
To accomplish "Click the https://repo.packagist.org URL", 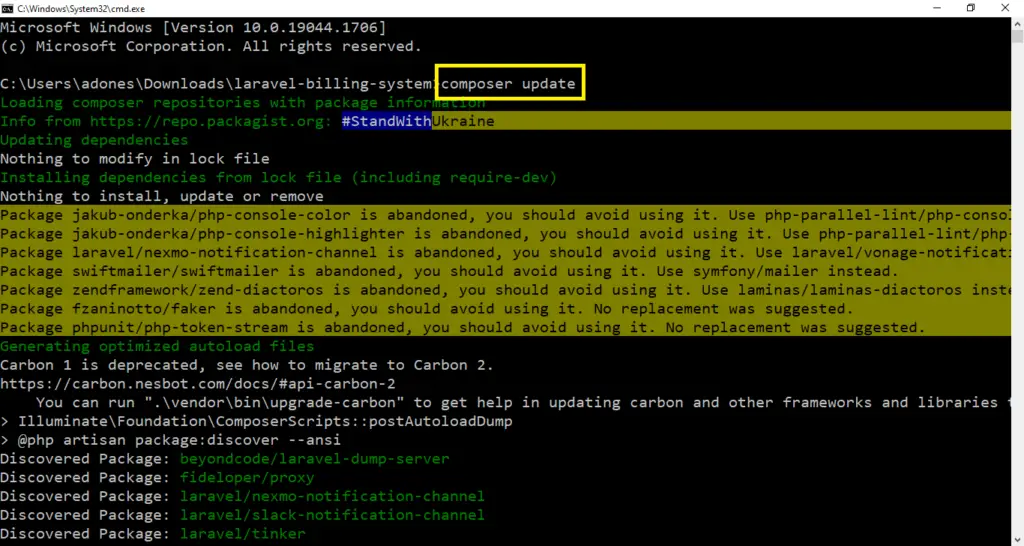I will [x=206, y=121].
